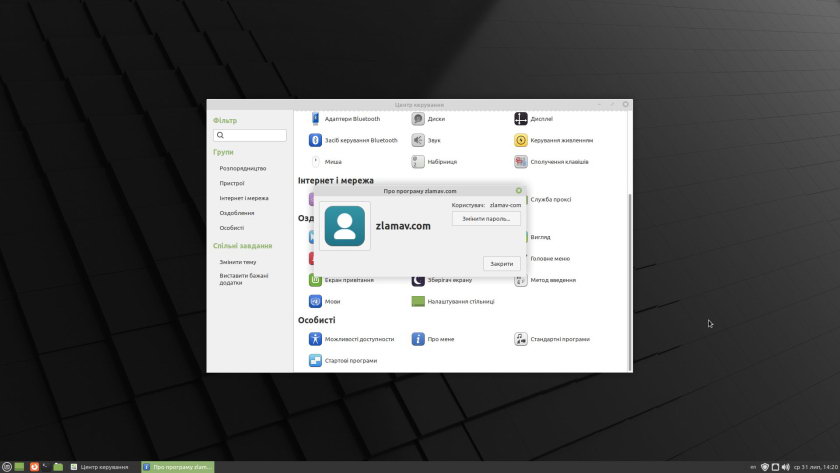This screenshot has width=840, height=473.
Task: Open Сполучення клавіш shortcuts icon
Action: pyautogui.click(x=521, y=161)
